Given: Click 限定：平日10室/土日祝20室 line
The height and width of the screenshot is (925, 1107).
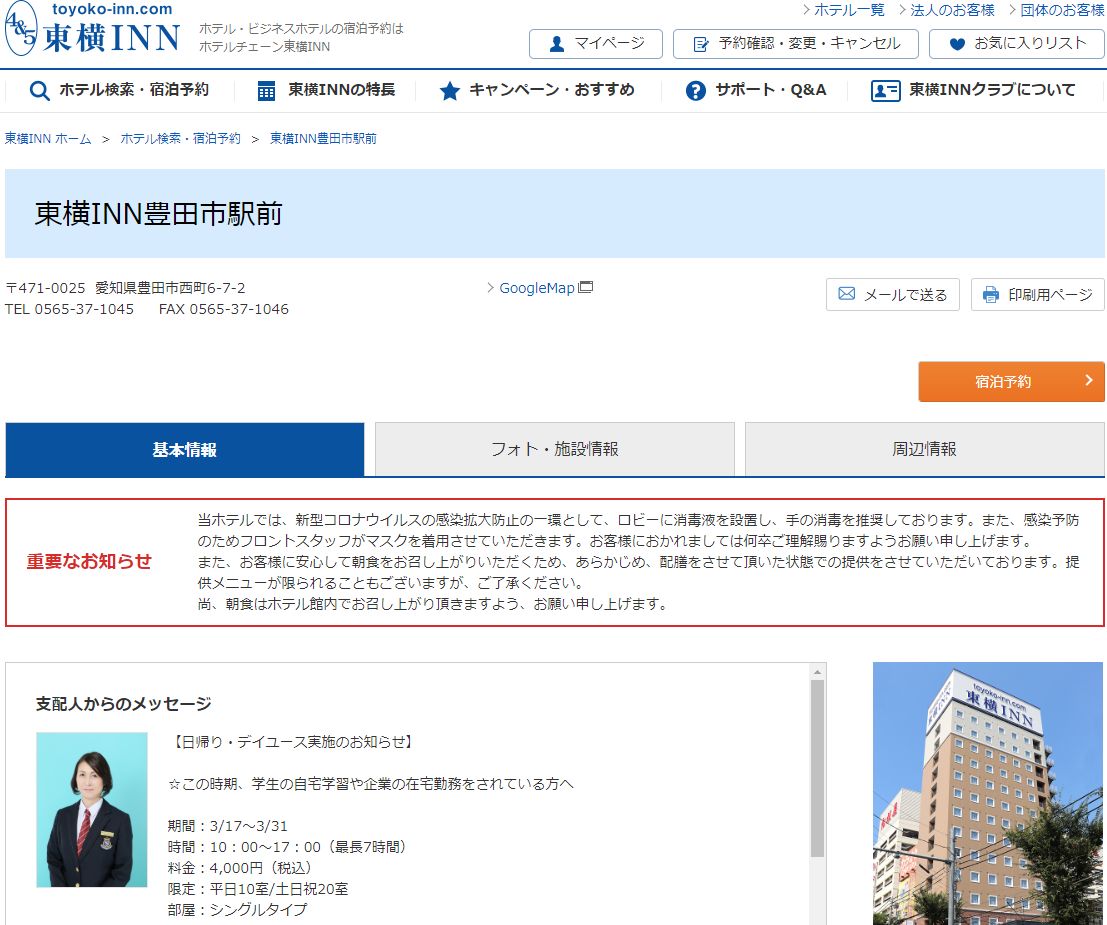Looking at the screenshot, I should pos(258,889).
